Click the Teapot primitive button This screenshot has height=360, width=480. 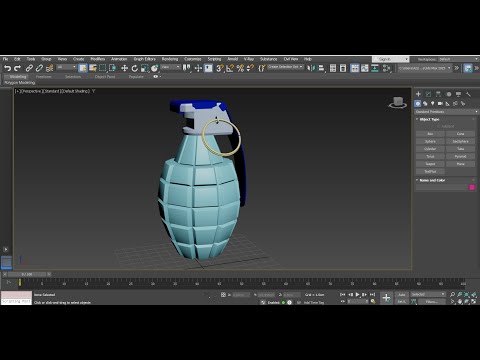click(x=430, y=164)
